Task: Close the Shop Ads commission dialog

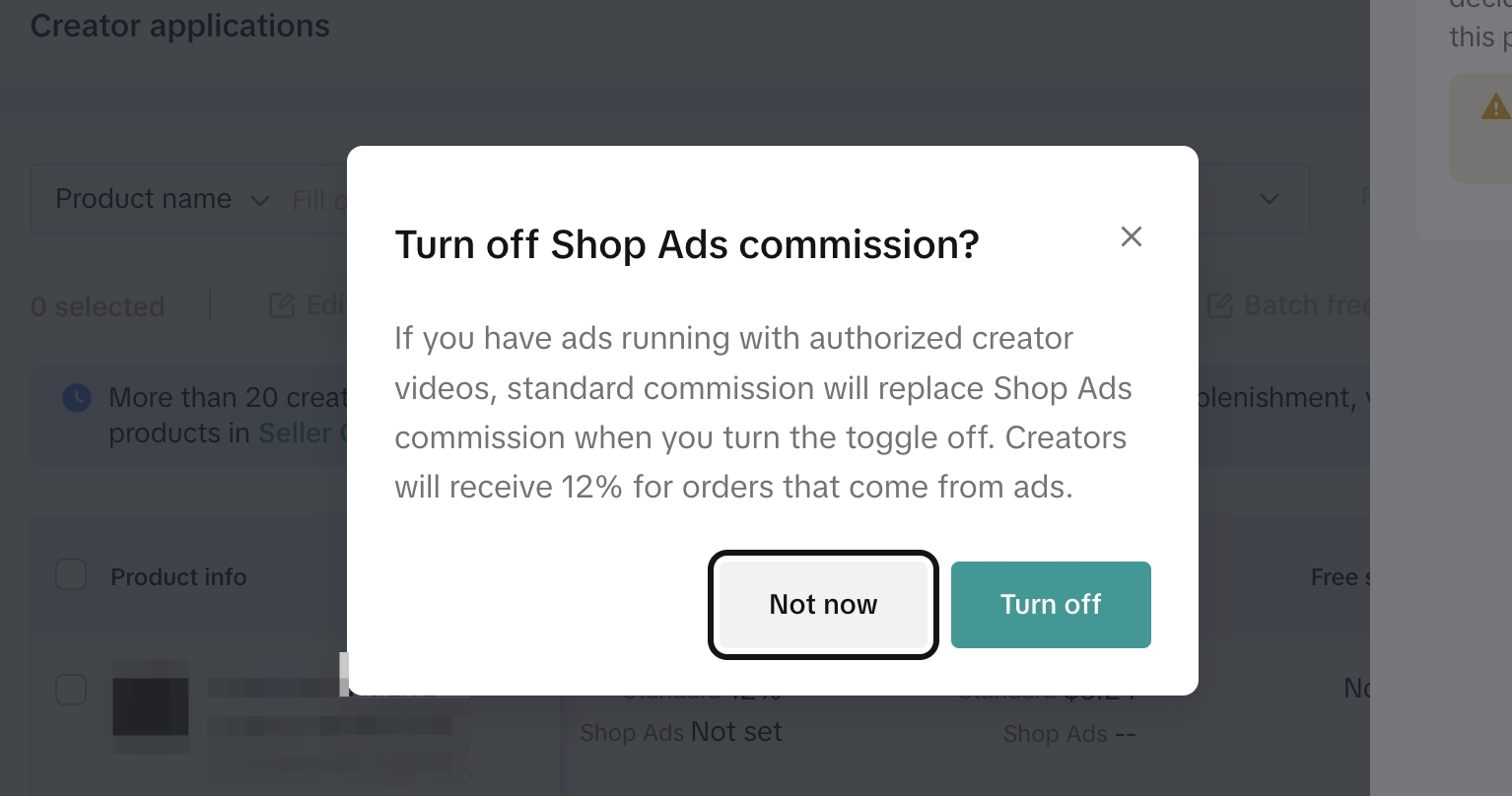Action: tap(1131, 236)
